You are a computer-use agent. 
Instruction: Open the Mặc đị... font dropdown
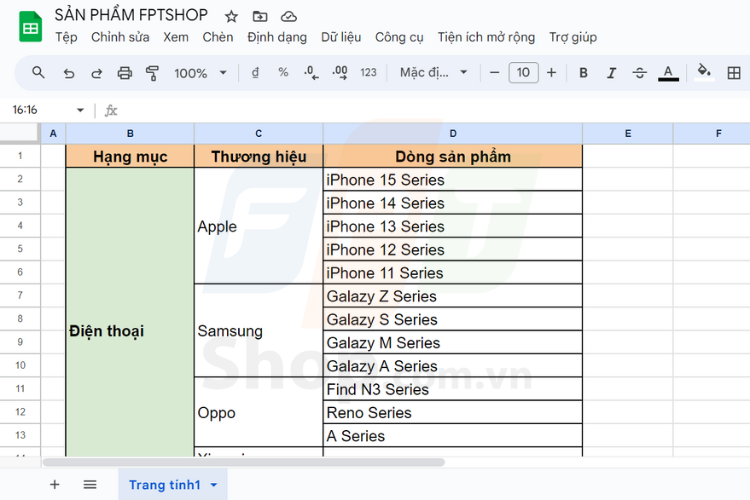click(433, 73)
